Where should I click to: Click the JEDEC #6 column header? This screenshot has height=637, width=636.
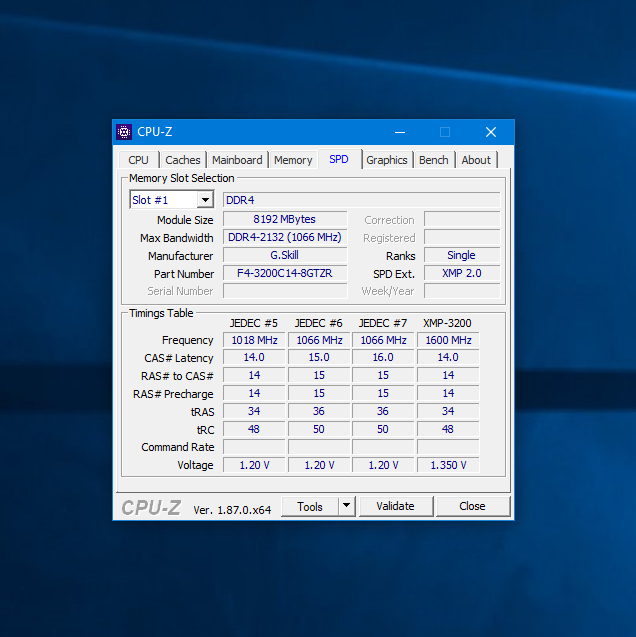pos(319,323)
